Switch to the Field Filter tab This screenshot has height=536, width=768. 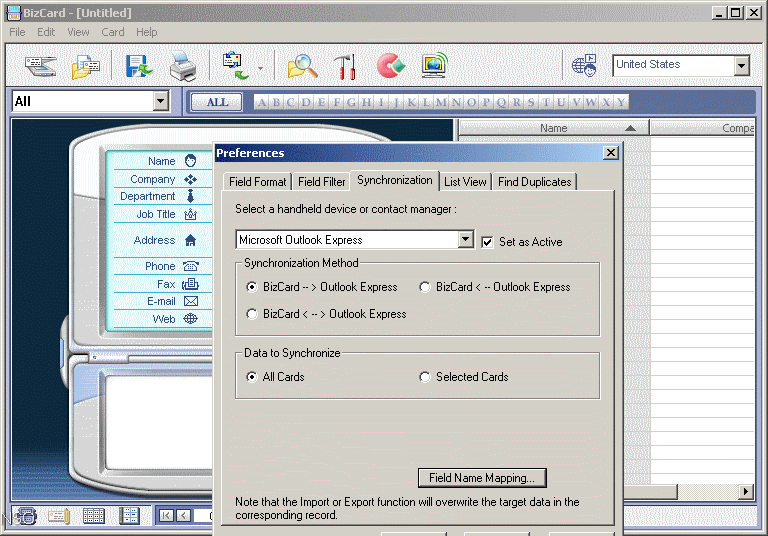(x=322, y=182)
